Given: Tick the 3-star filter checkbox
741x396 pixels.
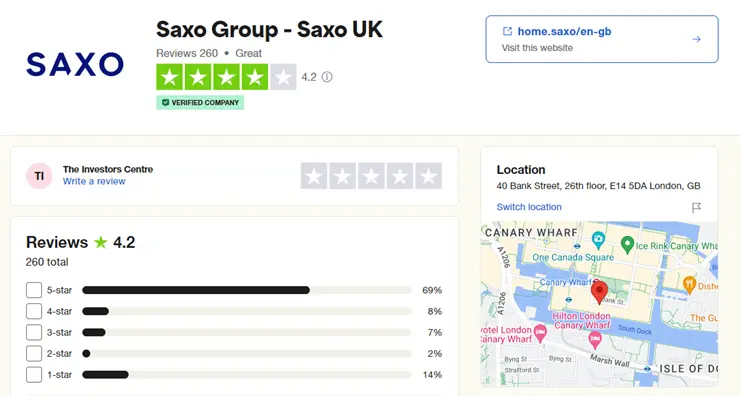Looking at the screenshot, I should click(x=34, y=332).
